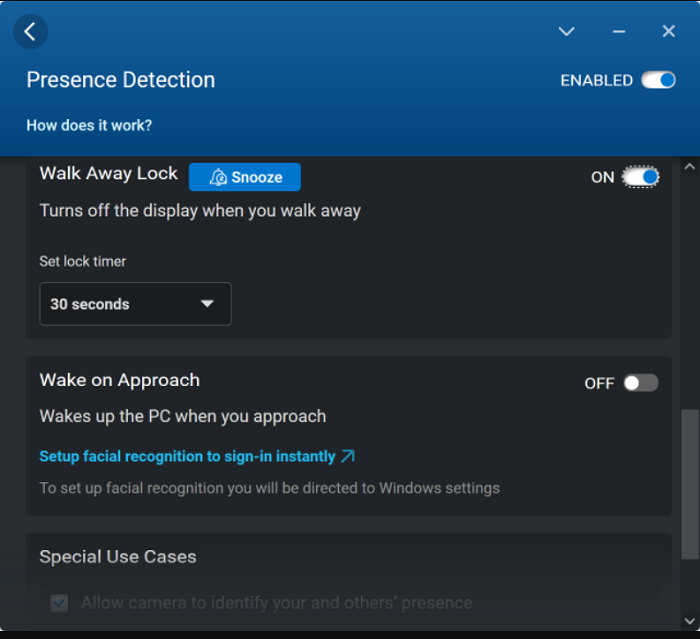Disable the Presence Detection ENABLED switch
700x639 pixels.
pyautogui.click(x=658, y=80)
